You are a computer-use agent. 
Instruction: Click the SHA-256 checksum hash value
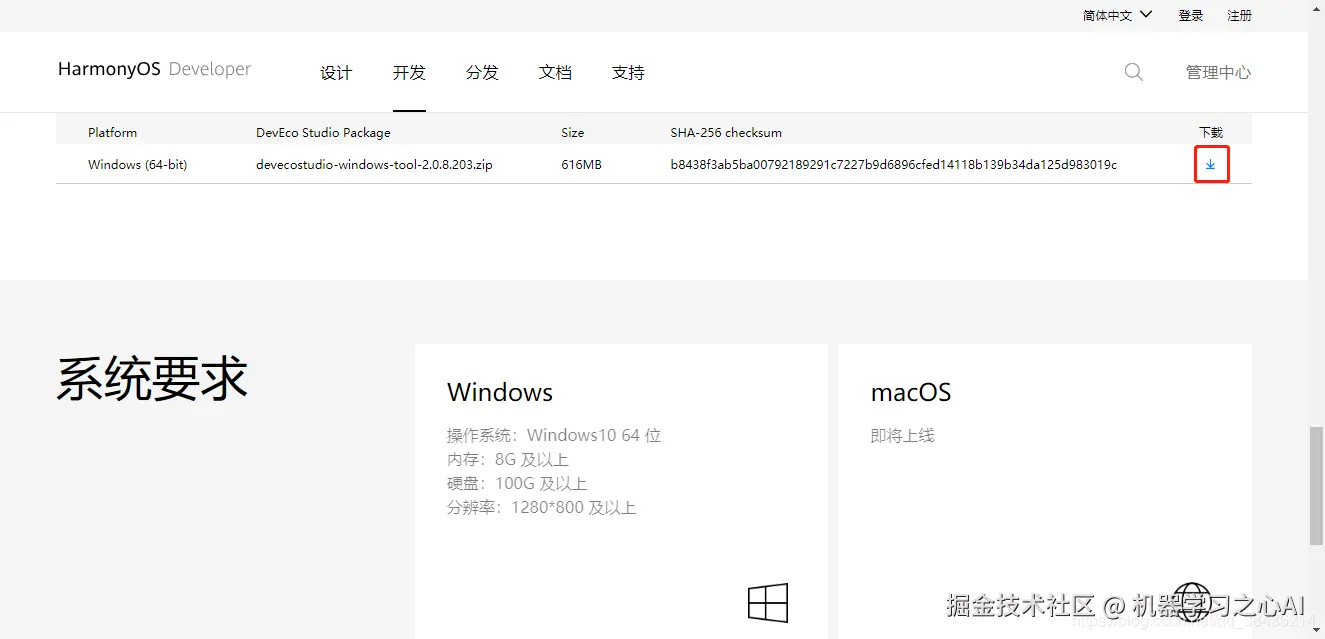(x=893, y=164)
